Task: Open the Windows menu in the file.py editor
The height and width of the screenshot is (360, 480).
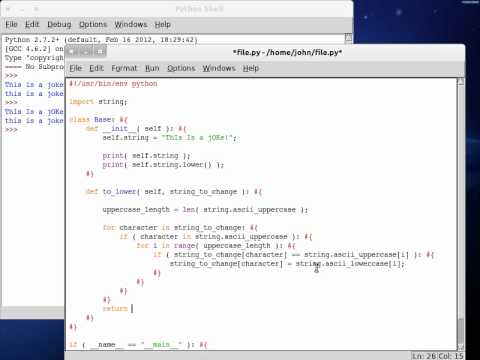Action: click(x=219, y=68)
